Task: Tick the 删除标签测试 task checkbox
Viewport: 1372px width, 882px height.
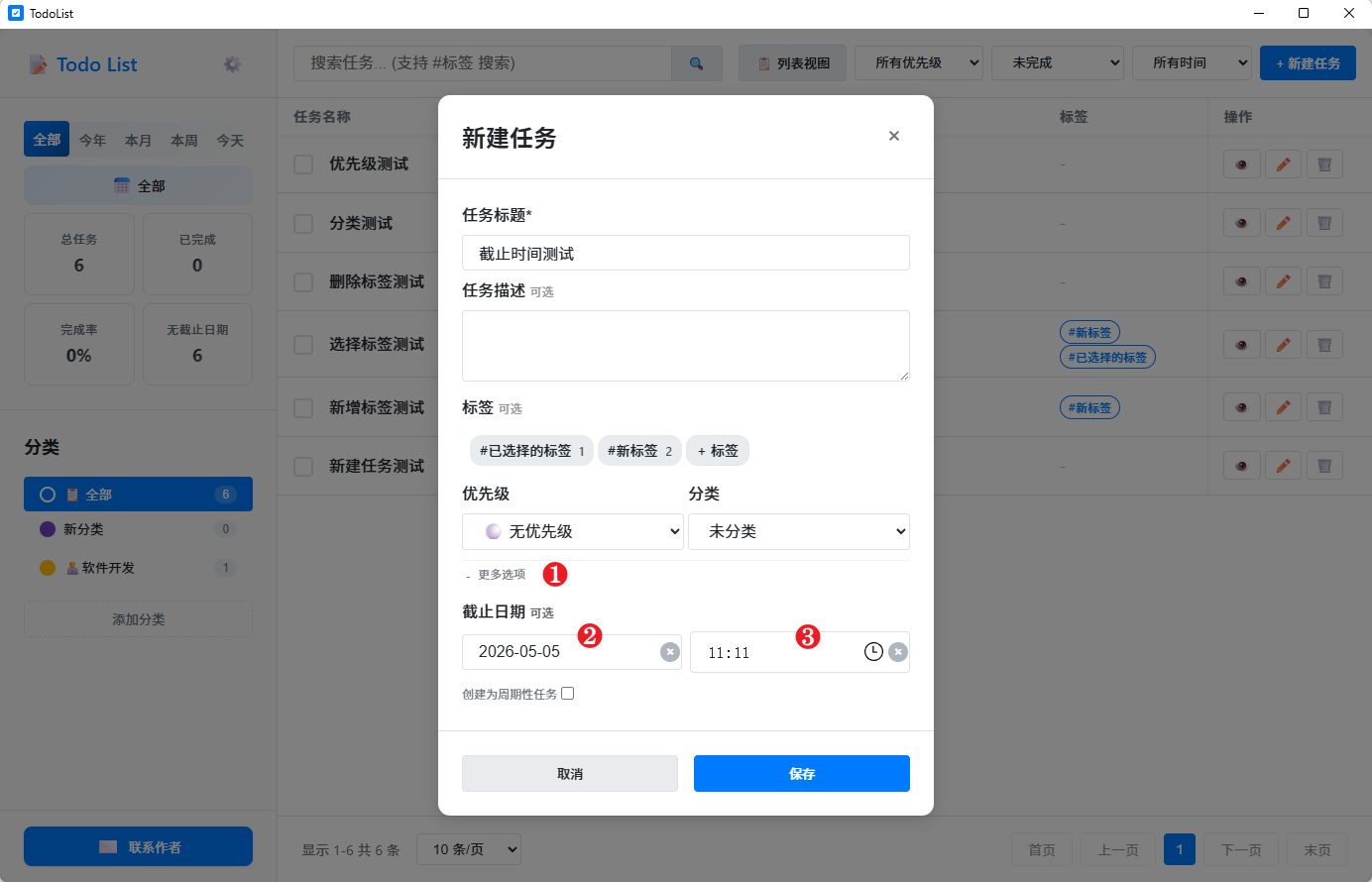Action: [x=303, y=282]
